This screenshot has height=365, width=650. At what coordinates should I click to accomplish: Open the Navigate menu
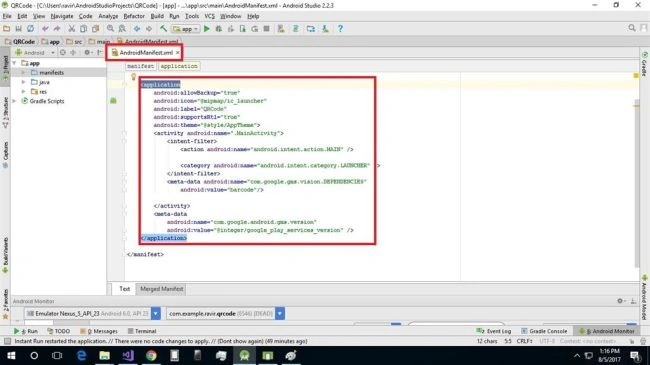pos(62,16)
